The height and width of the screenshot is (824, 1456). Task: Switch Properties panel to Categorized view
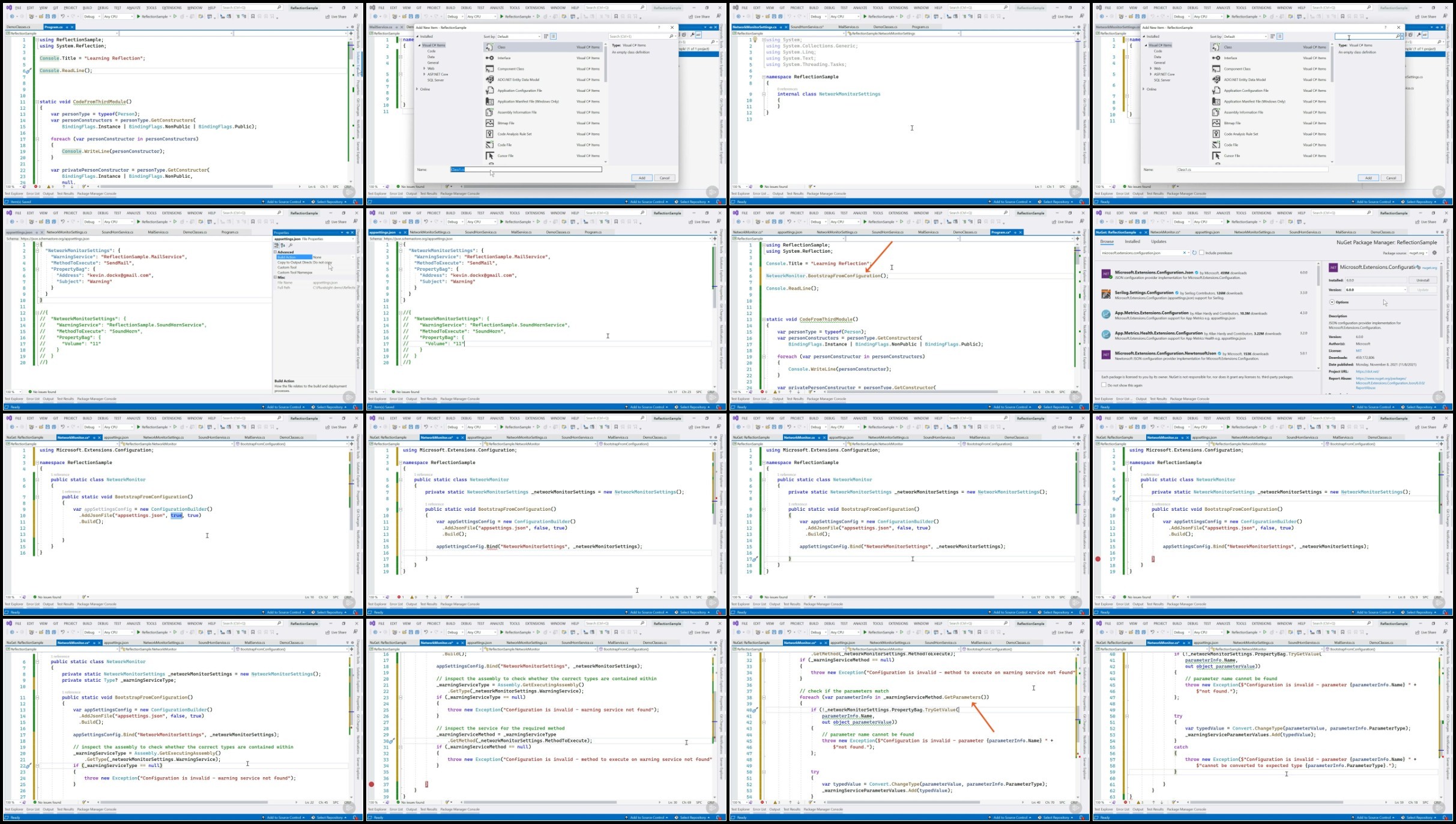pyautogui.click(x=277, y=245)
